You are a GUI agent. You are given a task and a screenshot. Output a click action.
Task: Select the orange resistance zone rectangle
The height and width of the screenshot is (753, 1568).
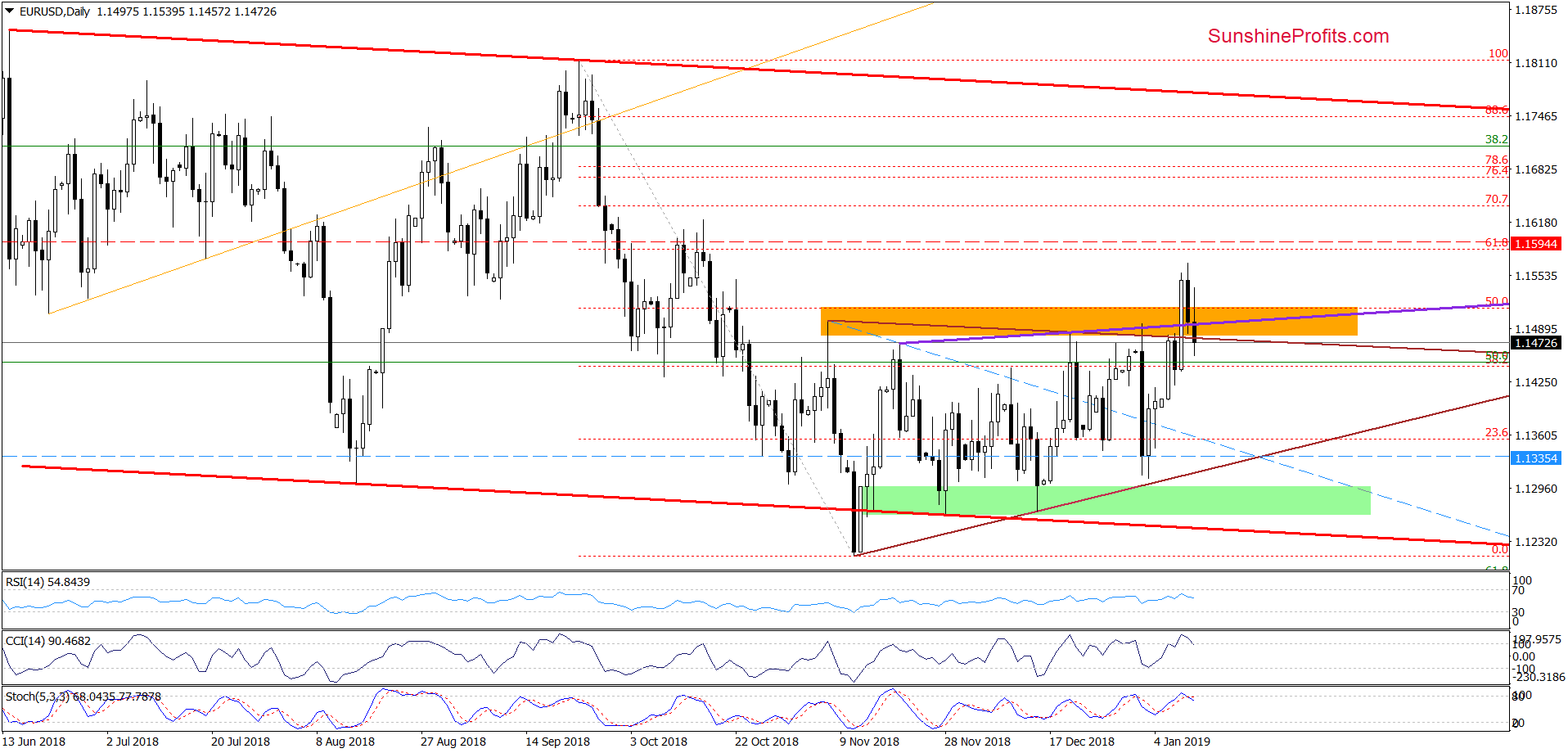click(x=1088, y=322)
